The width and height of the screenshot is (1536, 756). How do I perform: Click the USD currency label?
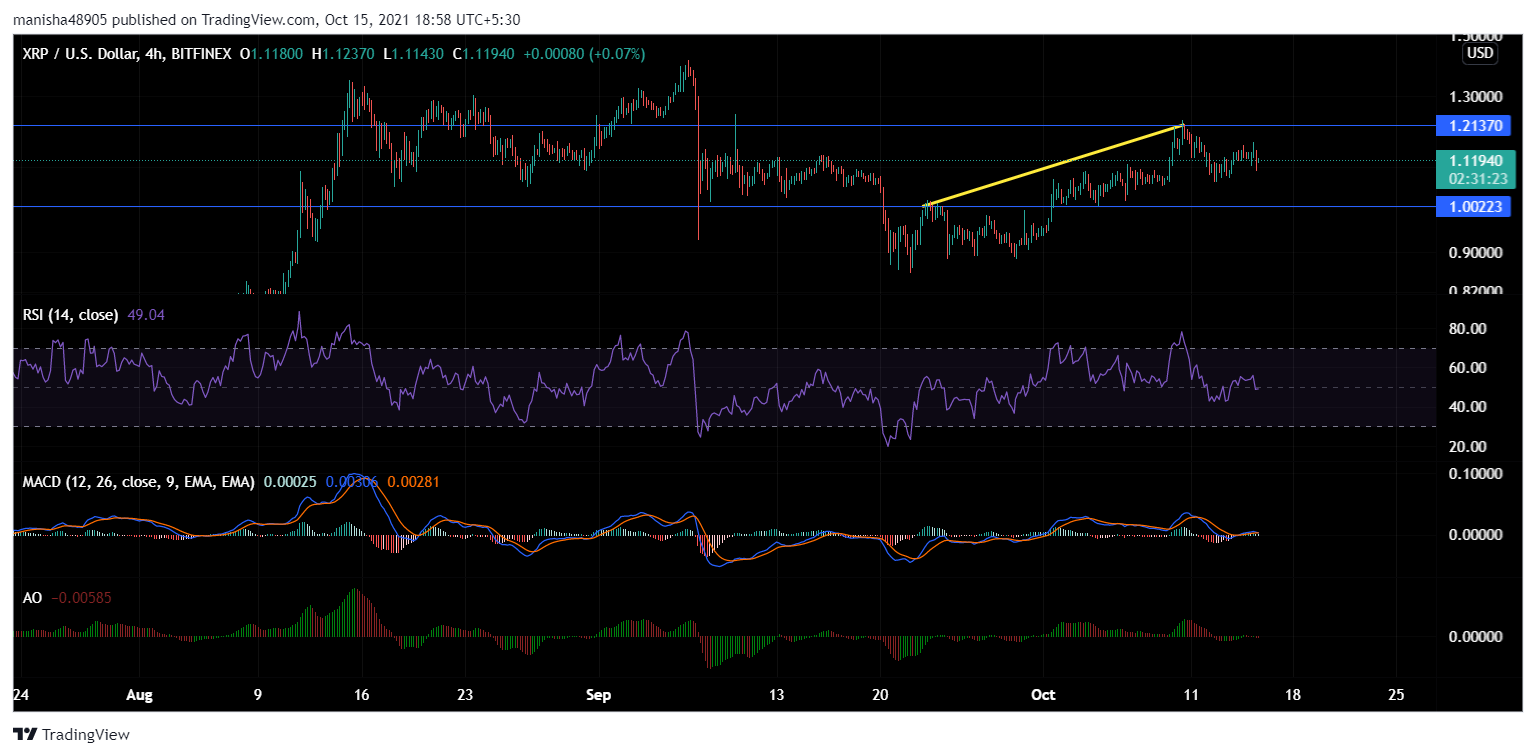1480,53
